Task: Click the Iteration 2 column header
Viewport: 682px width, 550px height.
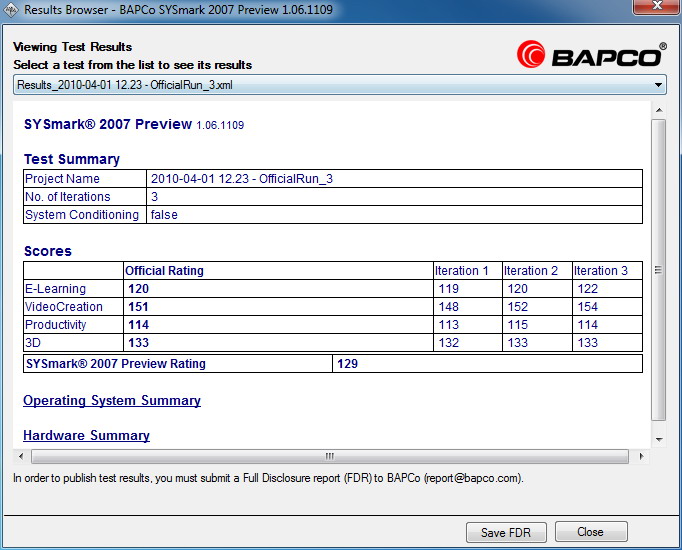Action: pos(531,271)
